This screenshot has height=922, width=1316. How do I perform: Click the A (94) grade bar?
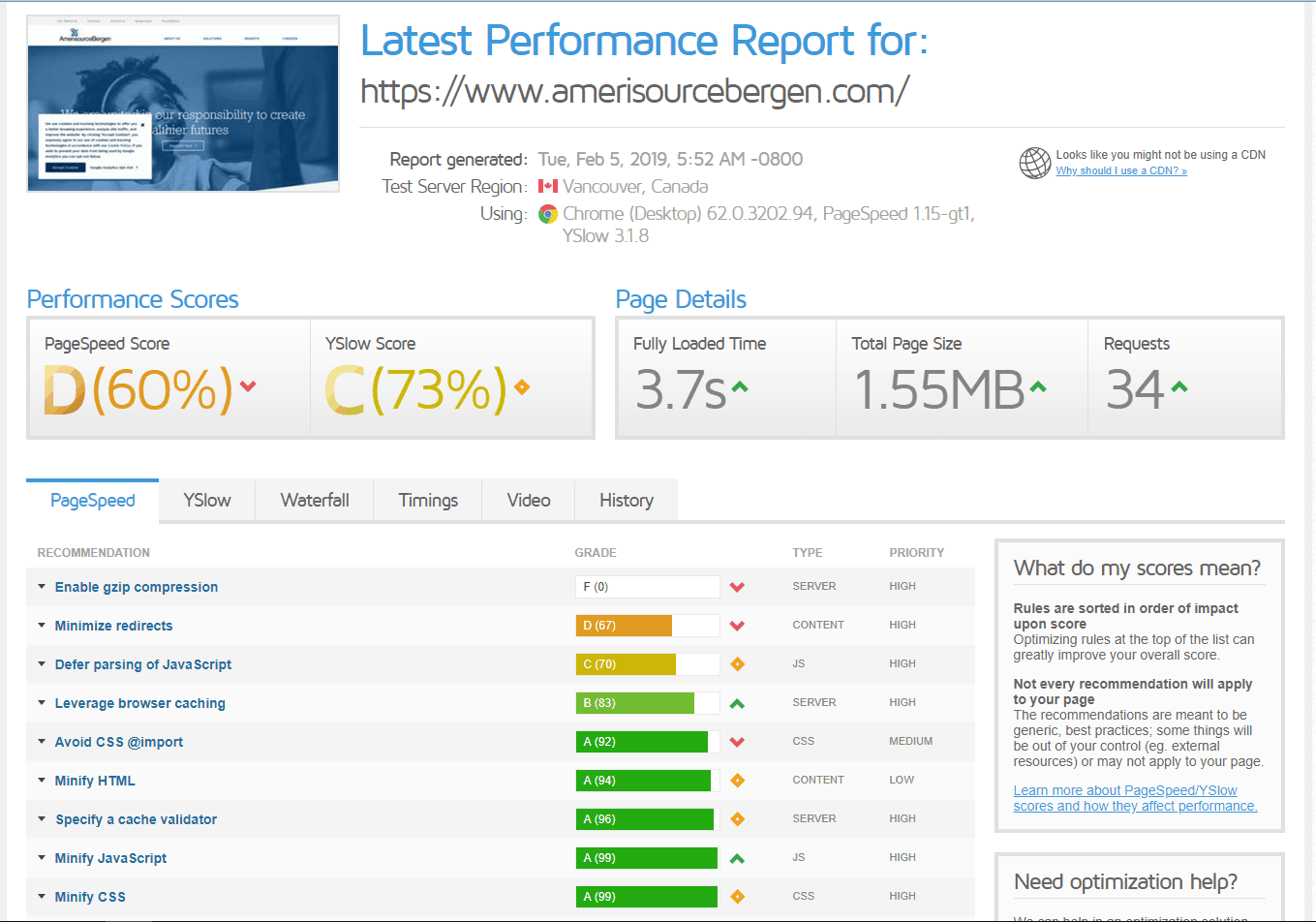tap(648, 781)
